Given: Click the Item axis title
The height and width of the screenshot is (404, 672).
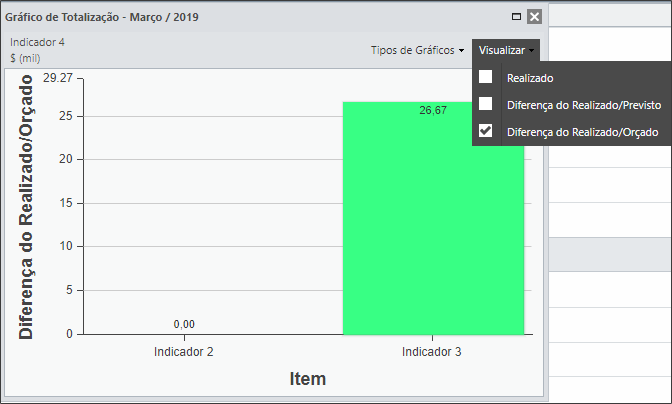Looking at the screenshot, I should point(308,379).
